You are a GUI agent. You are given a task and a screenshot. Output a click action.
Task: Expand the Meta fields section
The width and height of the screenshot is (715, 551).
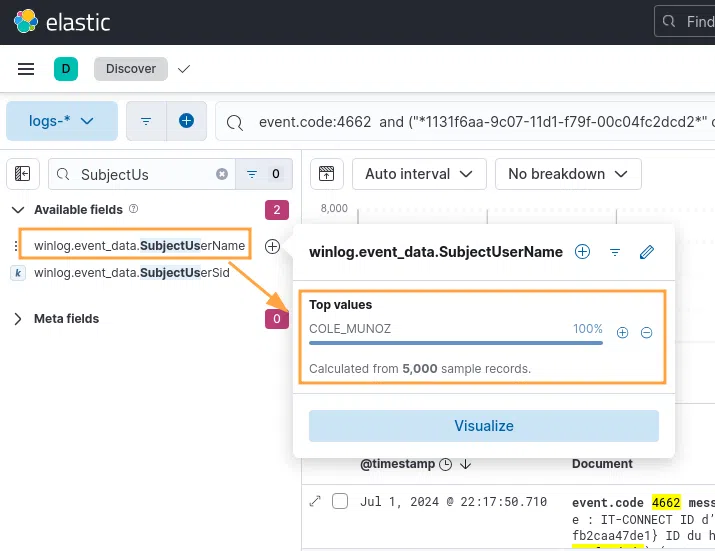(18, 319)
